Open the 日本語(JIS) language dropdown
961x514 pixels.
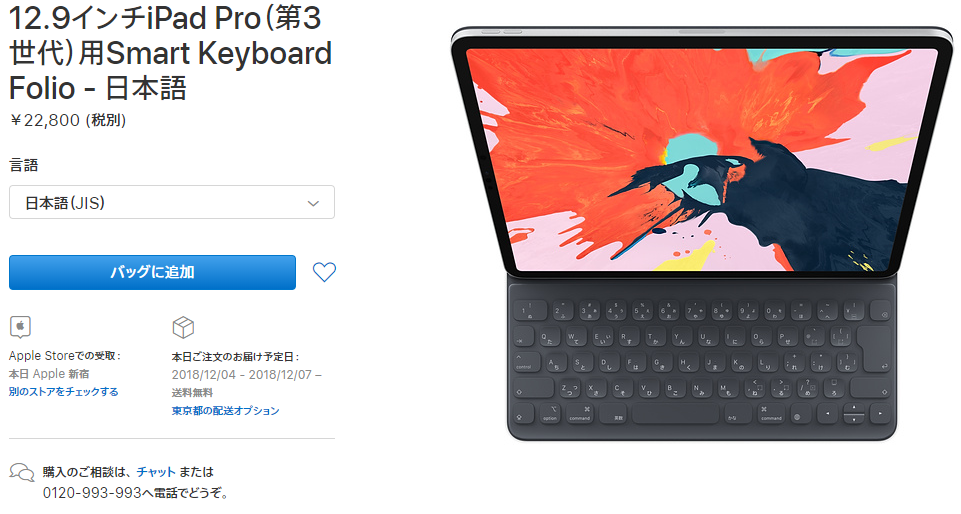pyautogui.click(x=172, y=202)
